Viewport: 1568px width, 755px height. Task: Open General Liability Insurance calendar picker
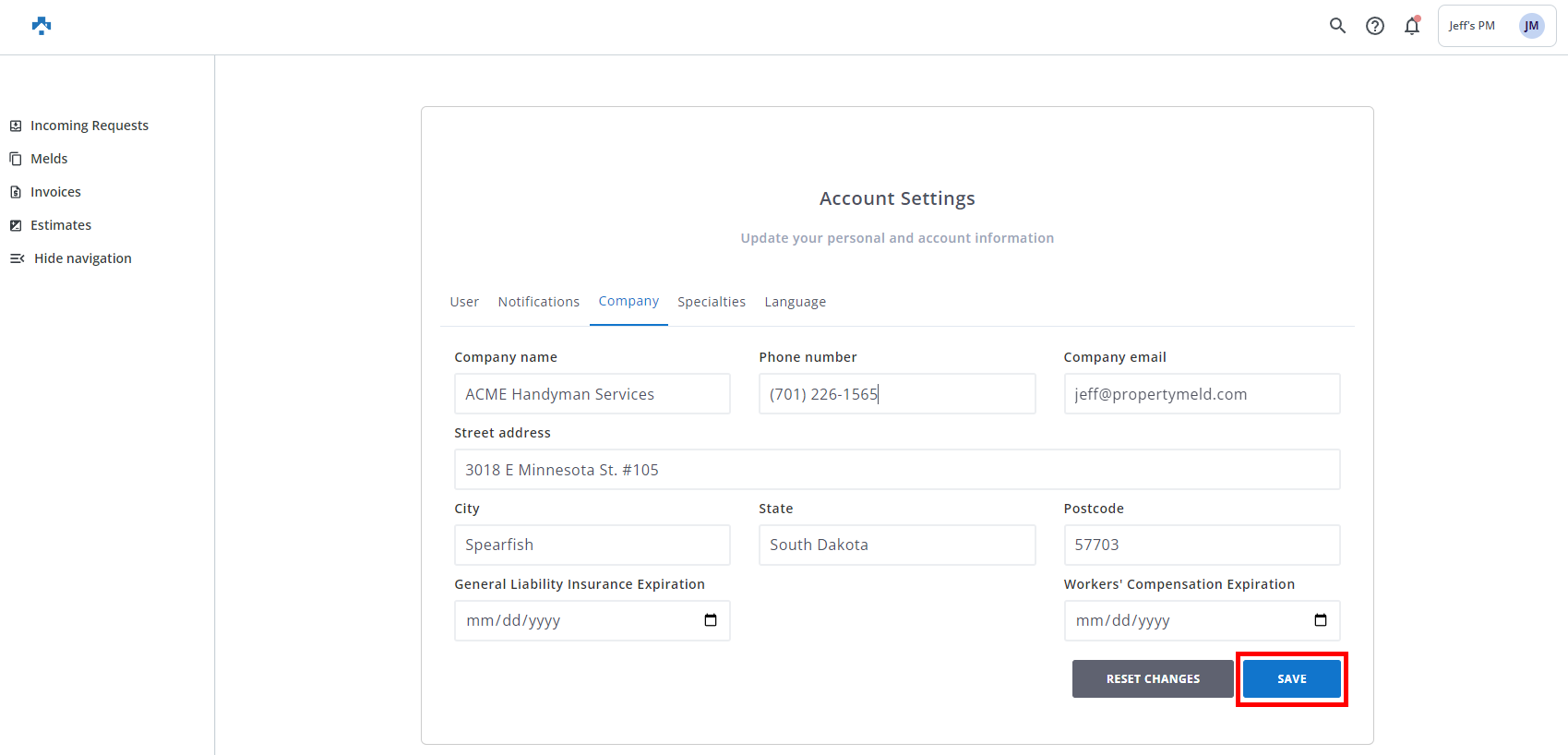coord(711,620)
